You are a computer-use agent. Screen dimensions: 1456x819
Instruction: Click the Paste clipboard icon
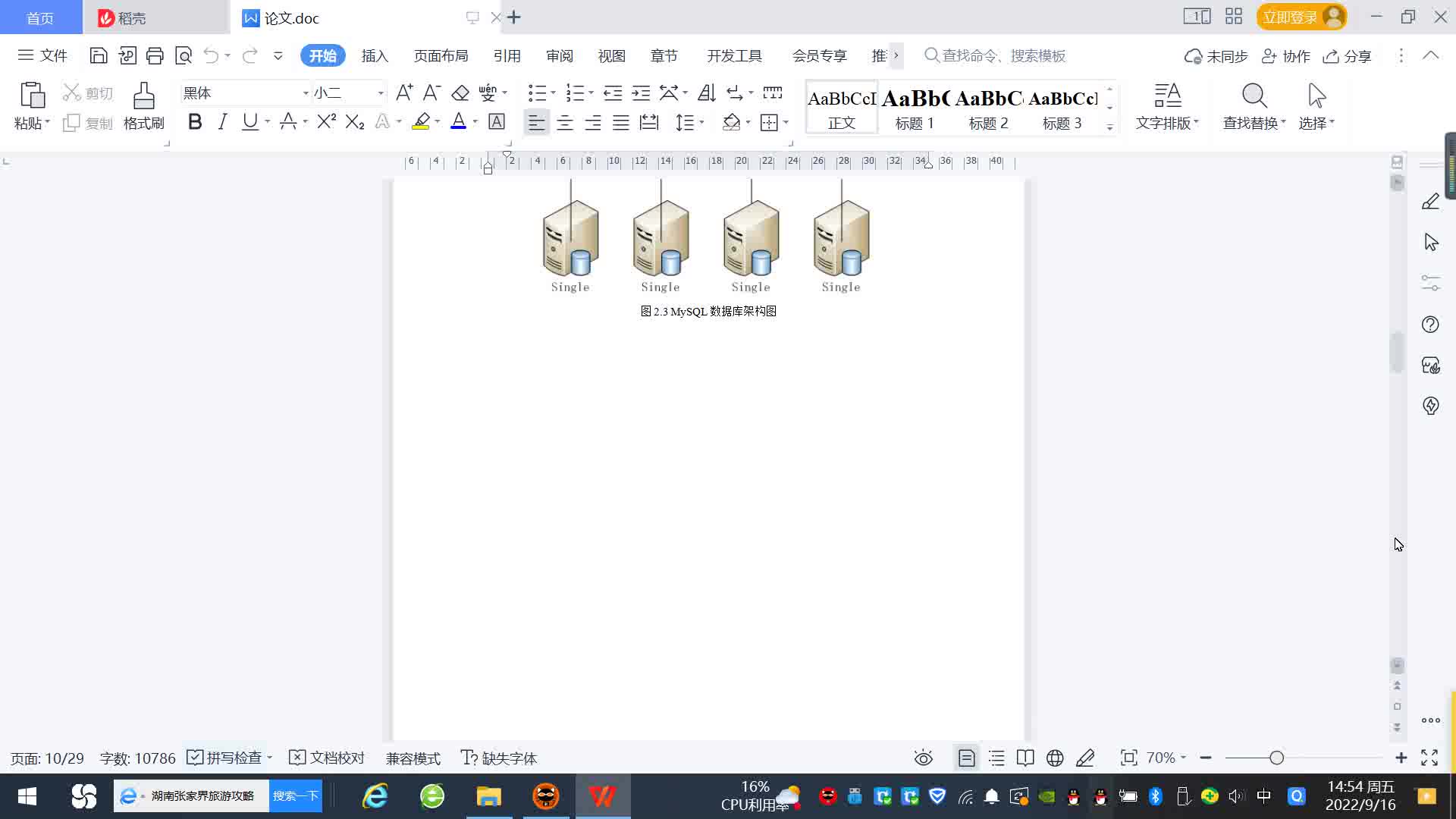pos(32,96)
